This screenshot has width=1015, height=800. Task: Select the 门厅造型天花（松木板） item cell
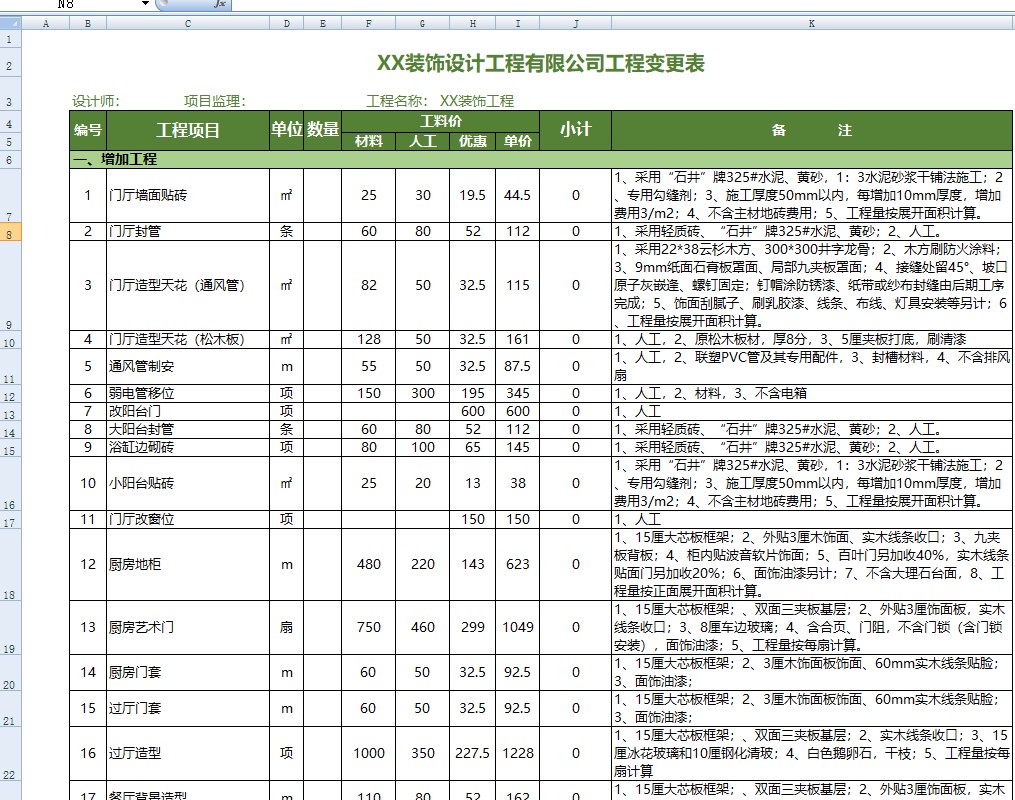[188, 339]
